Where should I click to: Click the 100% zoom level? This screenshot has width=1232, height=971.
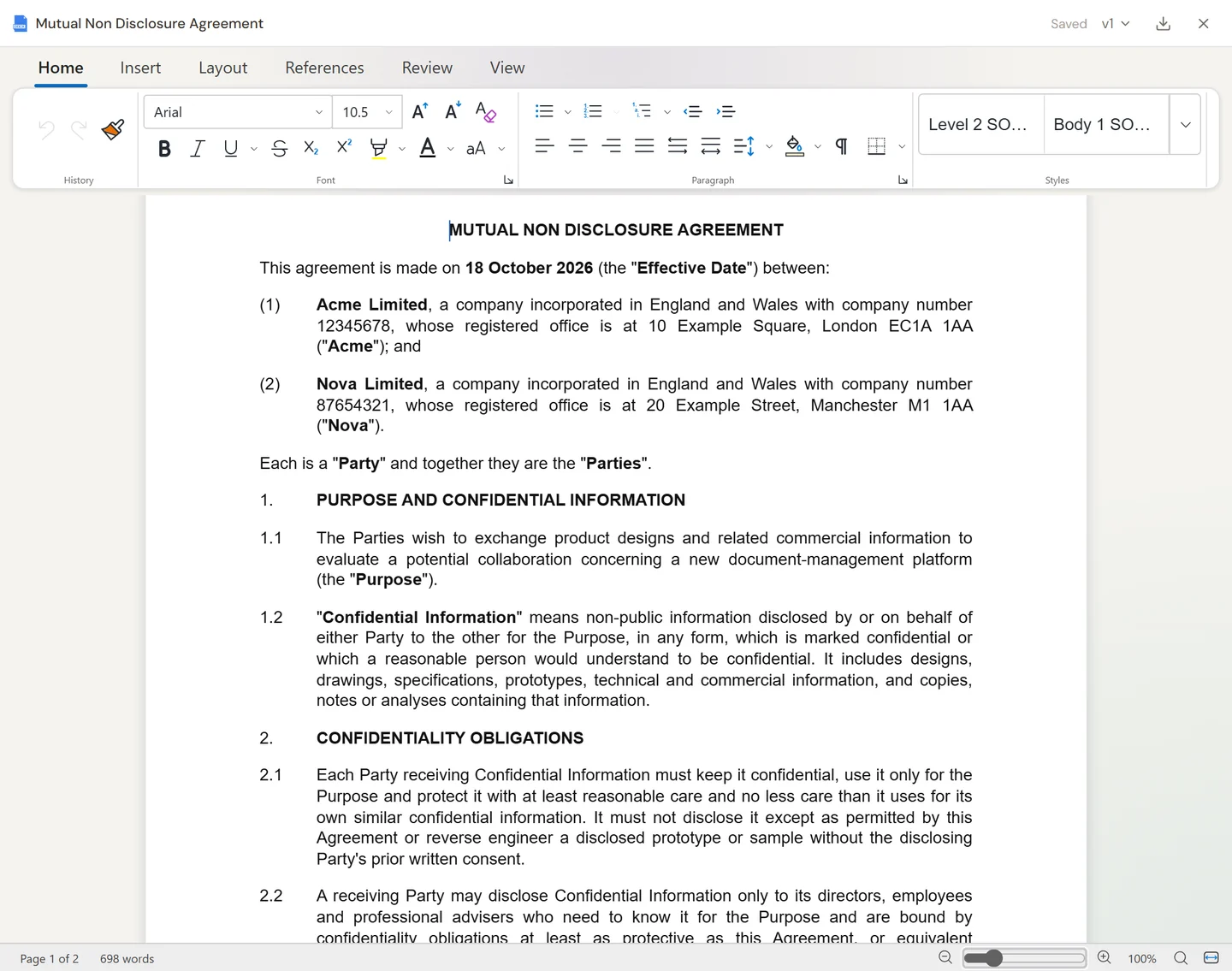[1141, 959]
